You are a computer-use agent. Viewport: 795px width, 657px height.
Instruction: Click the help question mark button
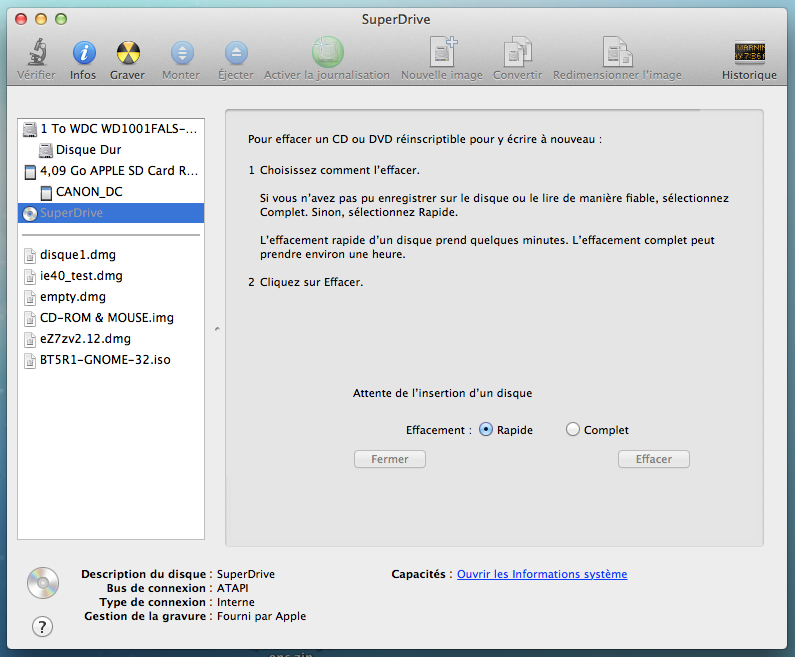point(42,627)
